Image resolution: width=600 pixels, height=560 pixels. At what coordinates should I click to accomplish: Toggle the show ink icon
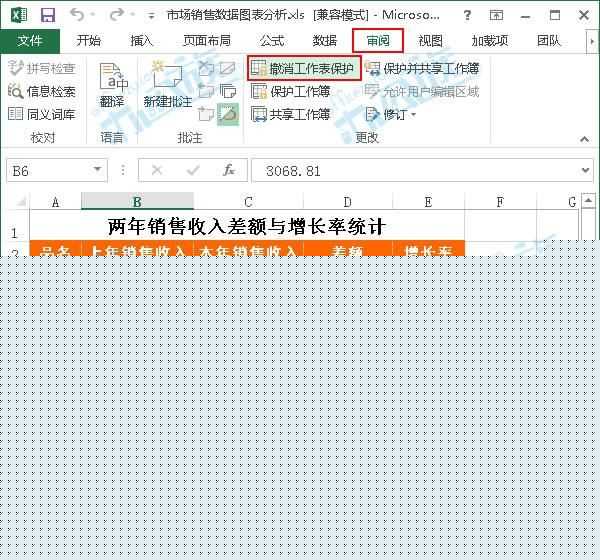[228, 114]
